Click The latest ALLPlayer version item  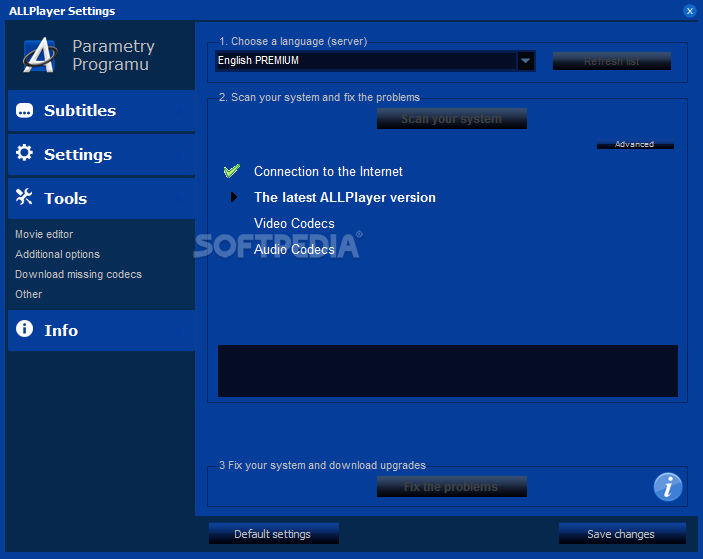tap(344, 197)
